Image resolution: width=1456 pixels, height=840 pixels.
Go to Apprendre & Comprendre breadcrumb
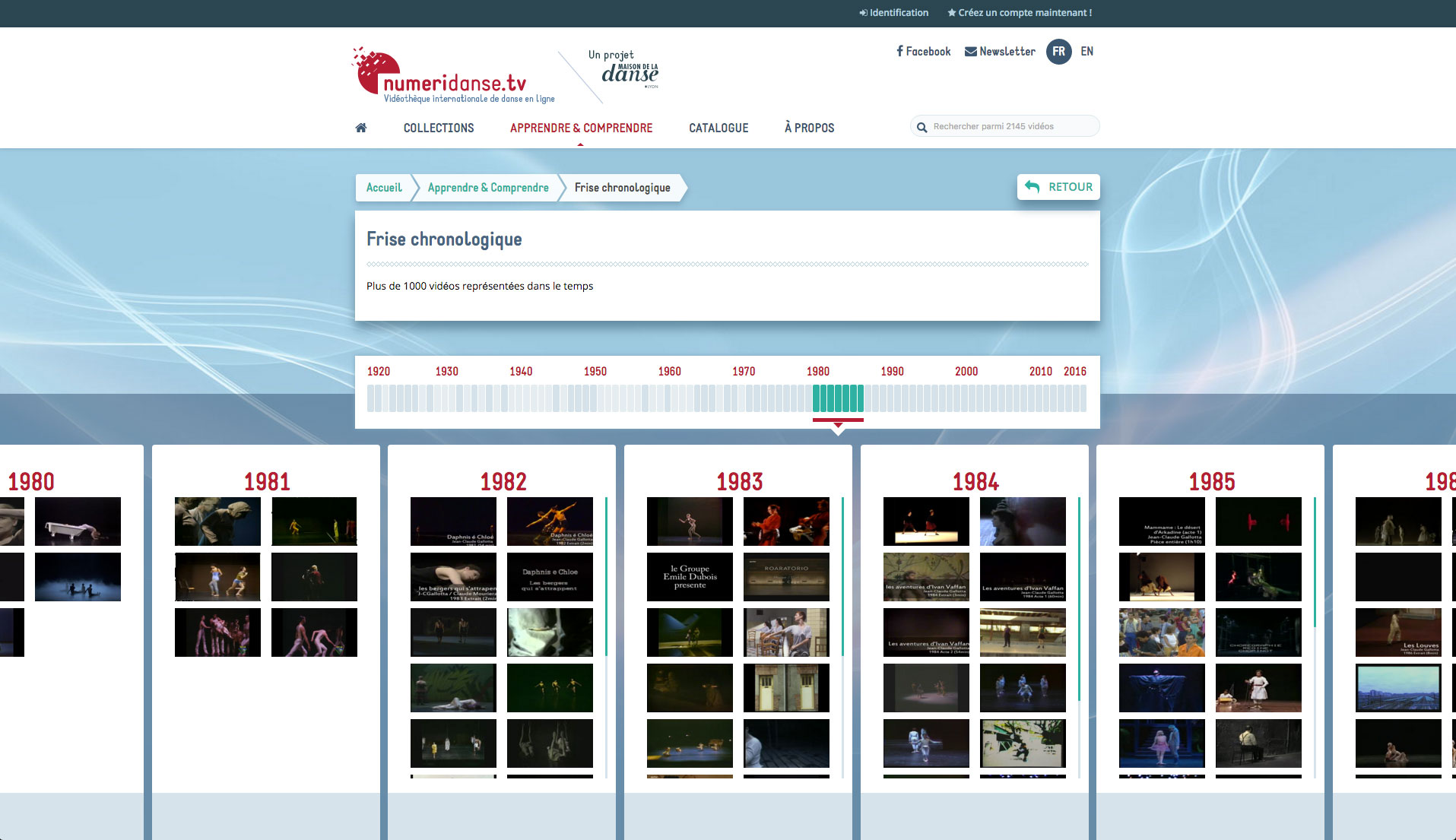tap(487, 188)
